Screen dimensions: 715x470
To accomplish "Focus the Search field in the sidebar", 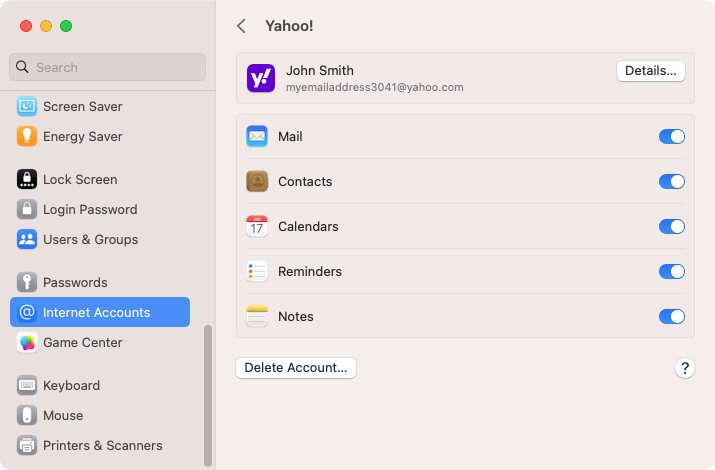I will [107, 67].
